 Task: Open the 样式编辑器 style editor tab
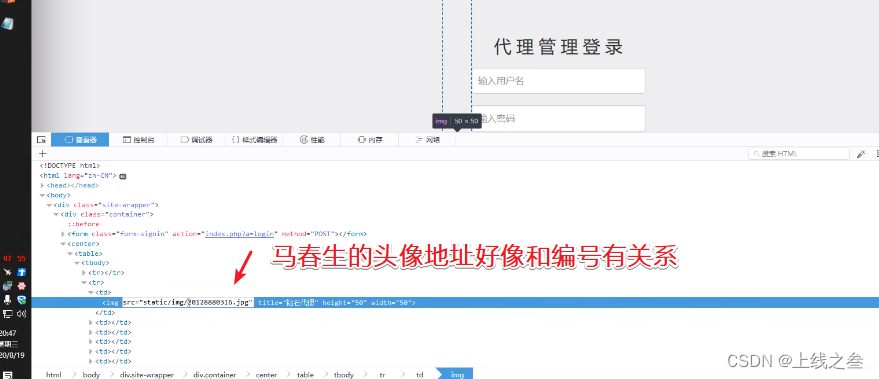(255, 140)
